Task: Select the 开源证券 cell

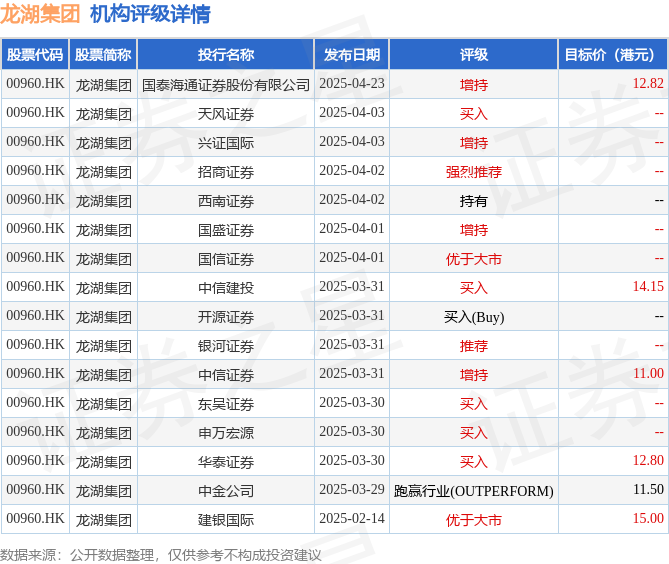Action: click(x=226, y=317)
